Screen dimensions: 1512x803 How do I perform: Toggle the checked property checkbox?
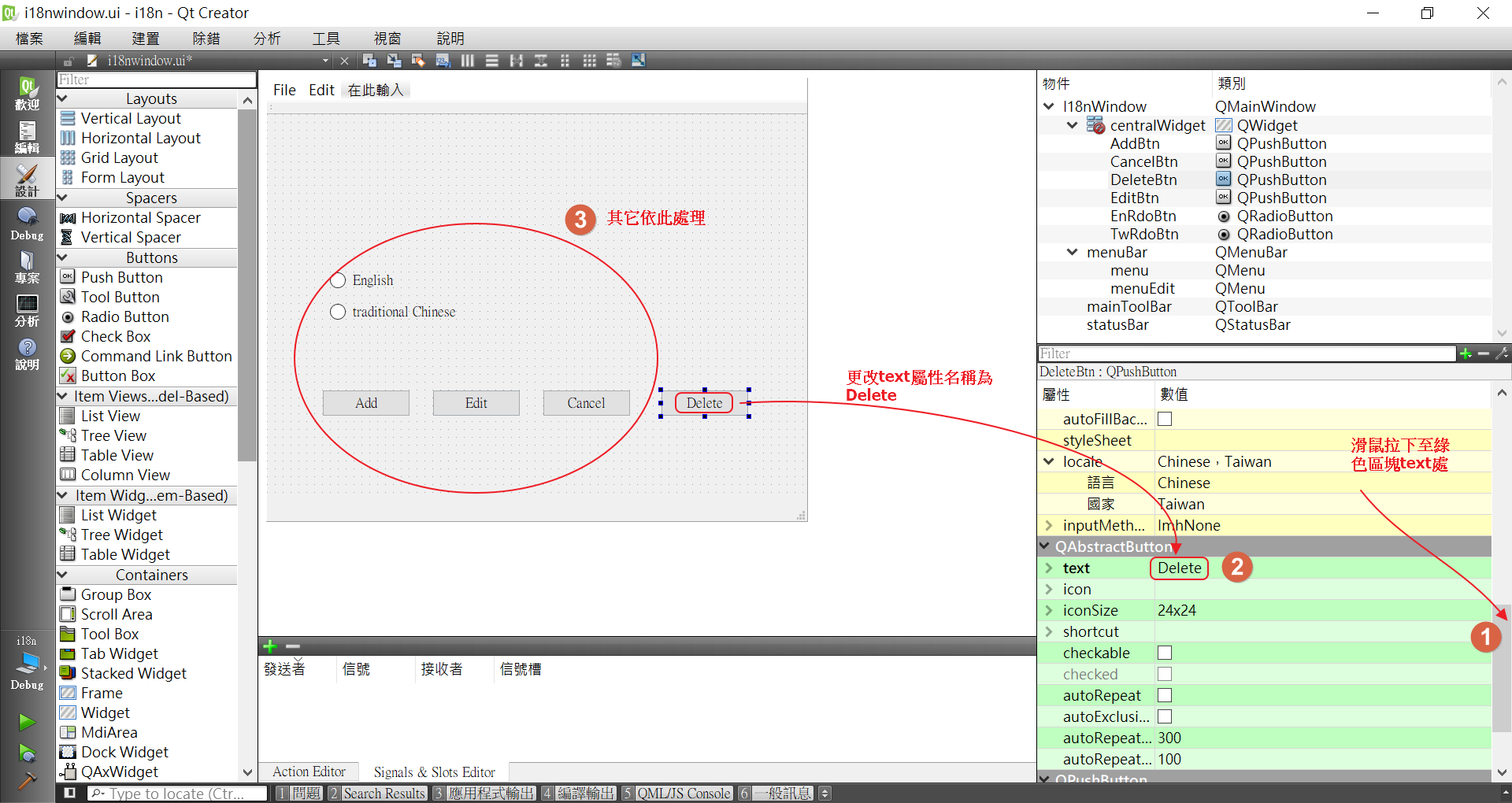pyautogui.click(x=1165, y=674)
